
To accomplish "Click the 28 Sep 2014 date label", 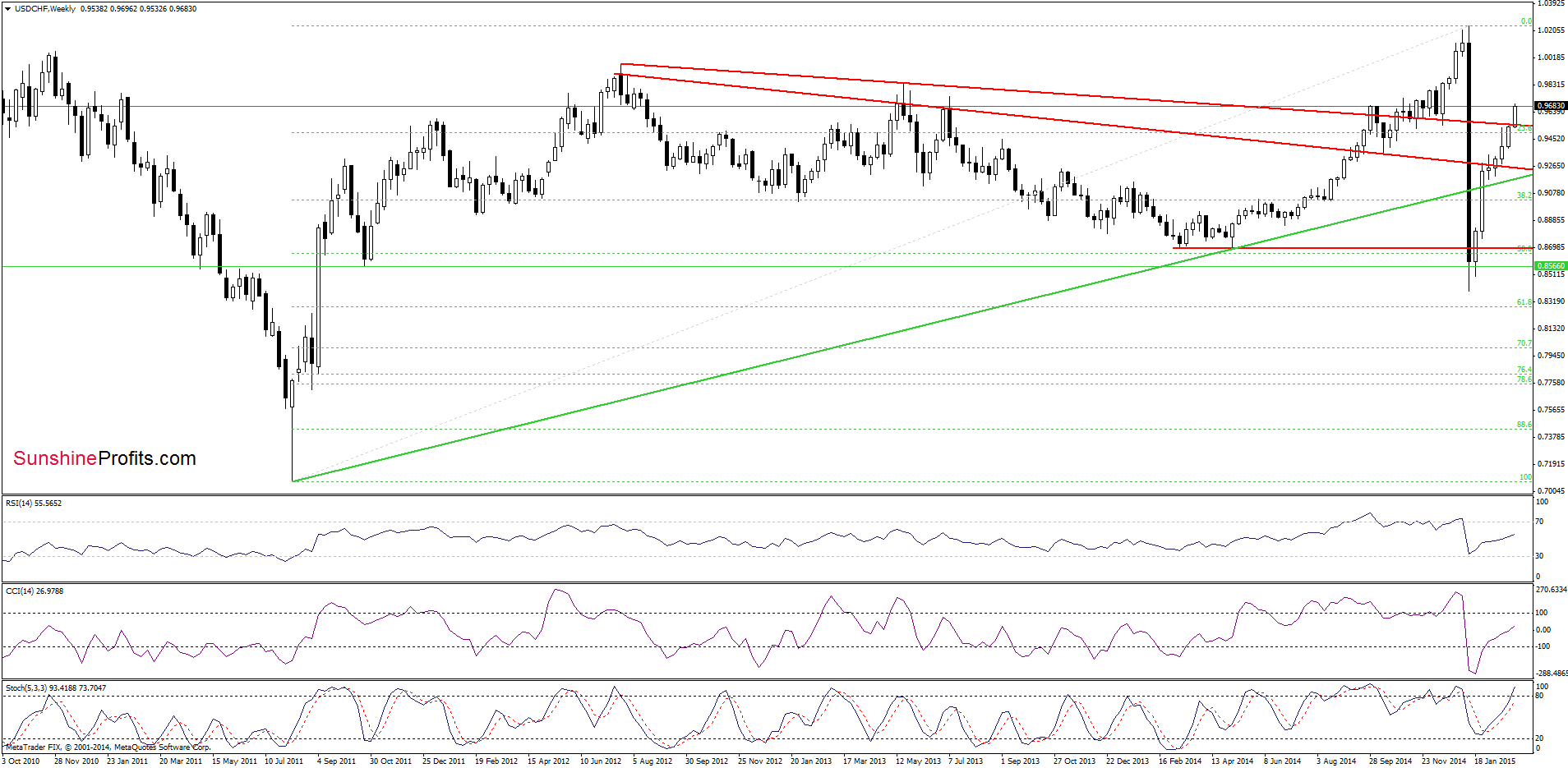I will click(x=1390, y=761).
